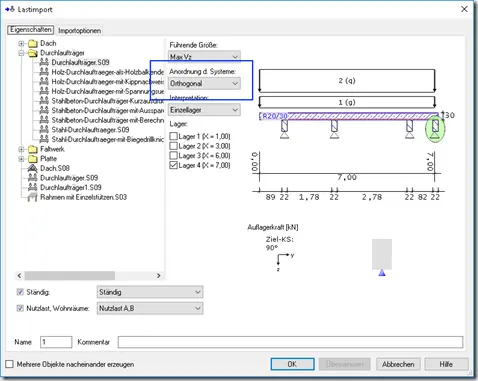The height and width of the screenshot is (381, 478).
Task: Click the icon of Holz-Durchlauftraeger-als-Holzbalkendecke
Action: [44, 72]
